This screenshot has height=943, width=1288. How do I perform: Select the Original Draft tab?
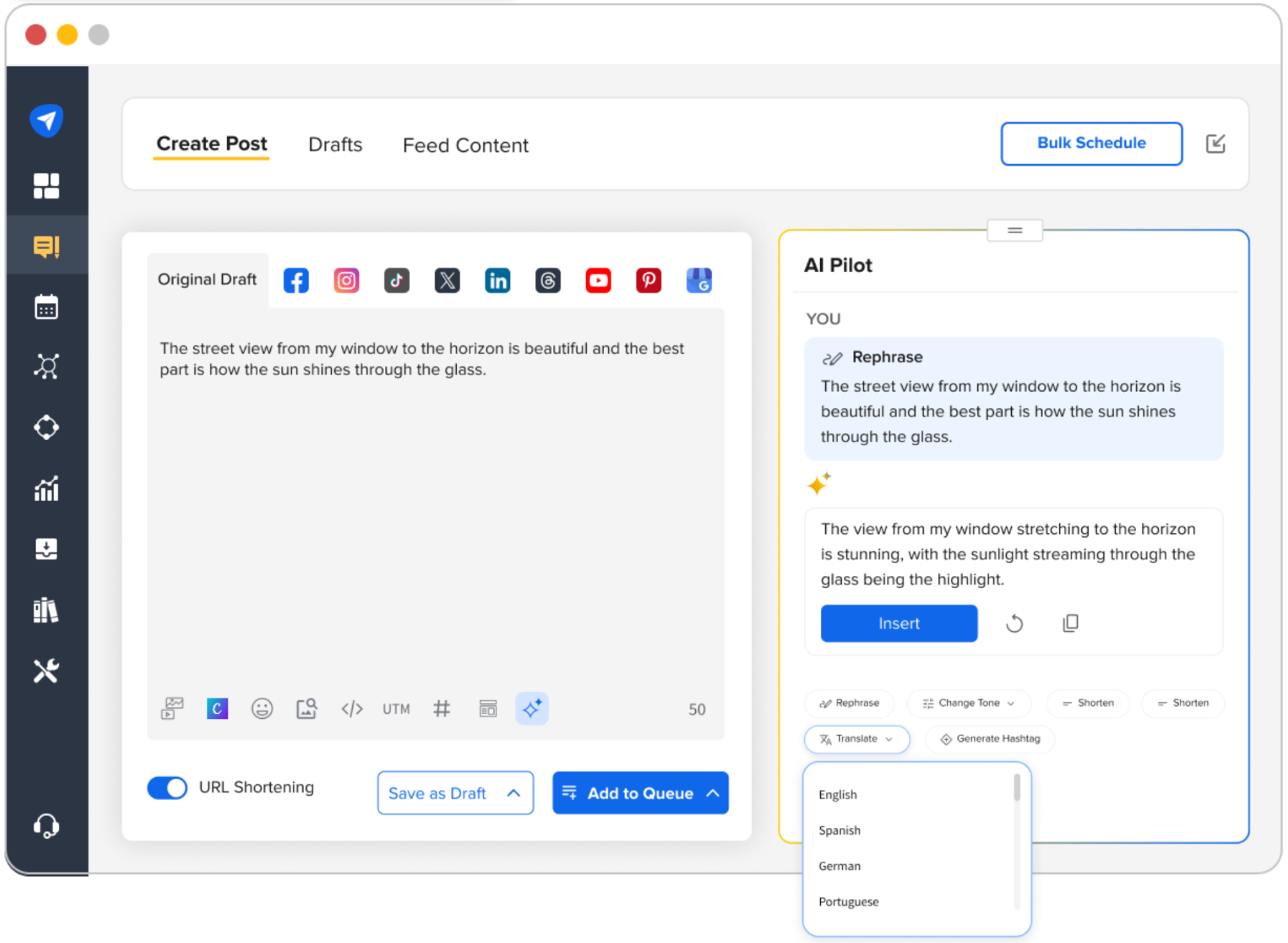[207, 280]
